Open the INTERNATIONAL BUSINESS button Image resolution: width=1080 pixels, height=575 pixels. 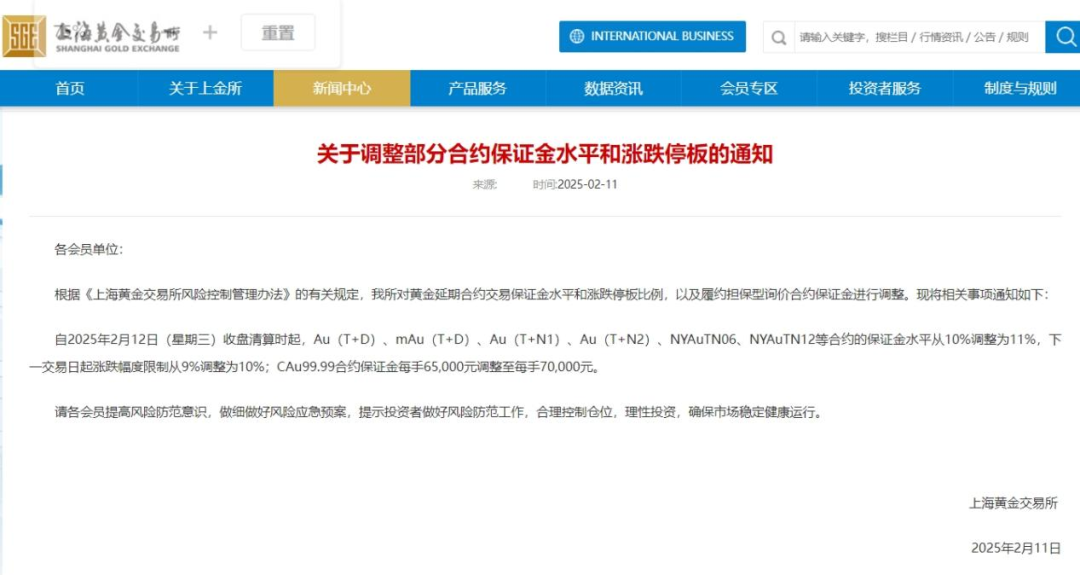tap(652, 36)
